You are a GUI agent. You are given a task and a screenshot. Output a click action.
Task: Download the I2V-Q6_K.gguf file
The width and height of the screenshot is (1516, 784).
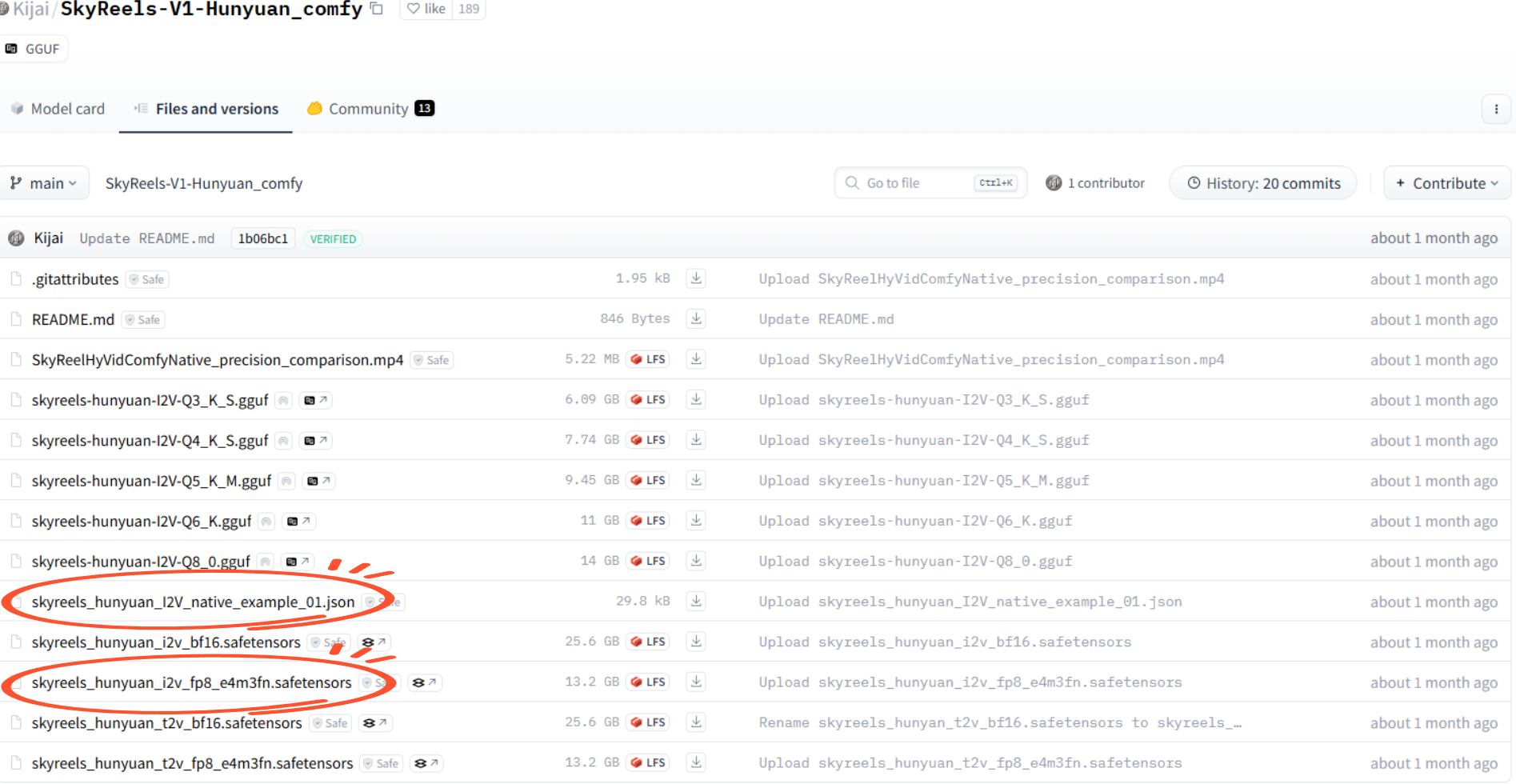click(696, 520)
